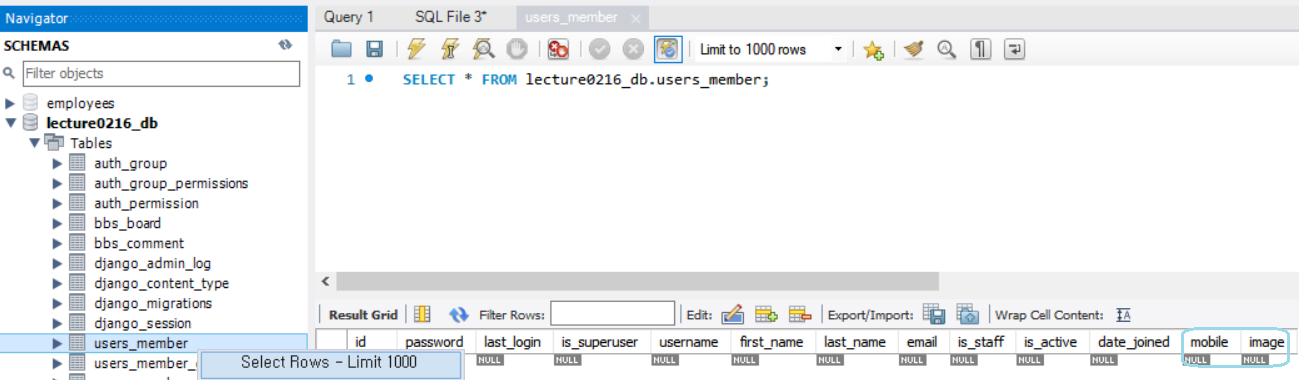Screen dimensions: 1299x380
Task: Toggle continue-on-error red stop icon
Action: click(558, 49)
